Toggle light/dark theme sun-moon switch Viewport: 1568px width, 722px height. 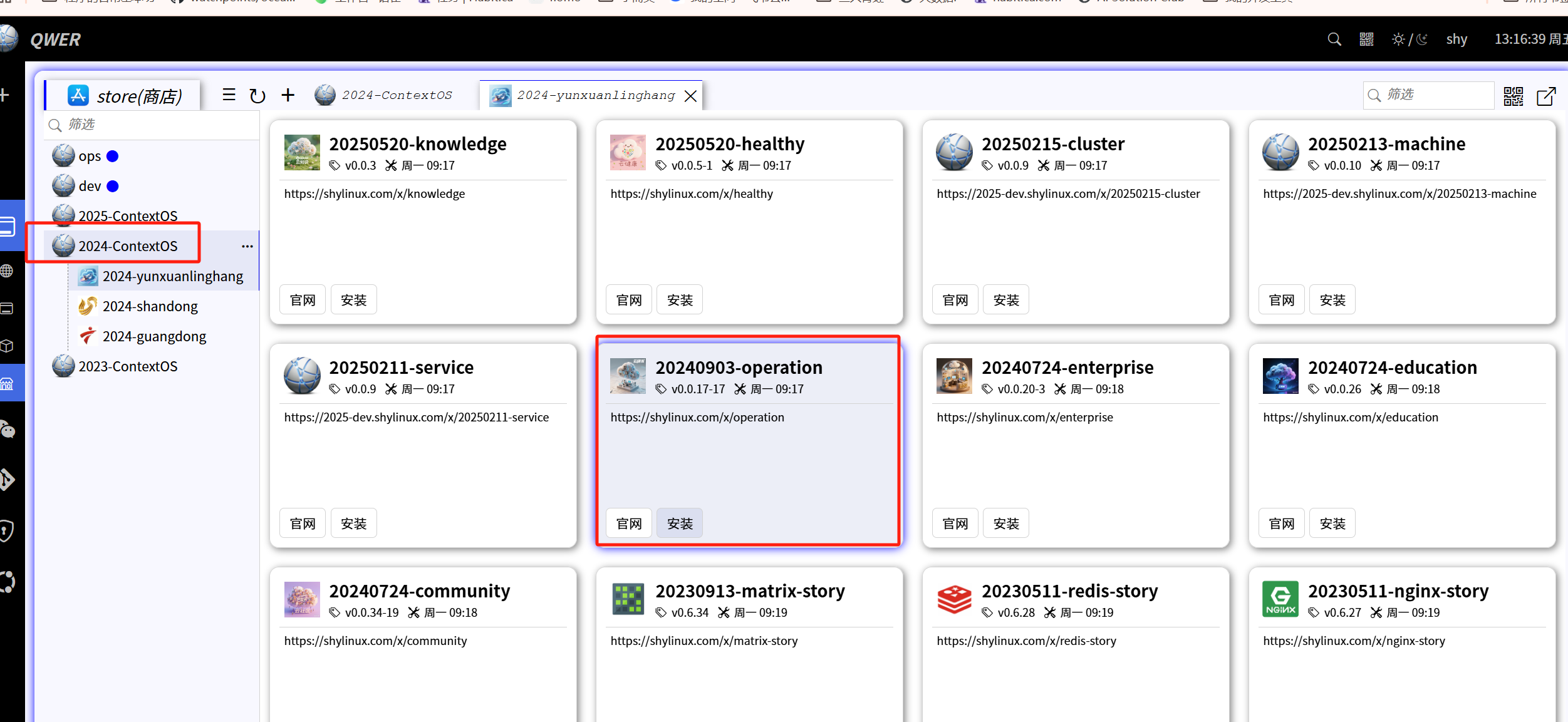[x=1409, y=39]
